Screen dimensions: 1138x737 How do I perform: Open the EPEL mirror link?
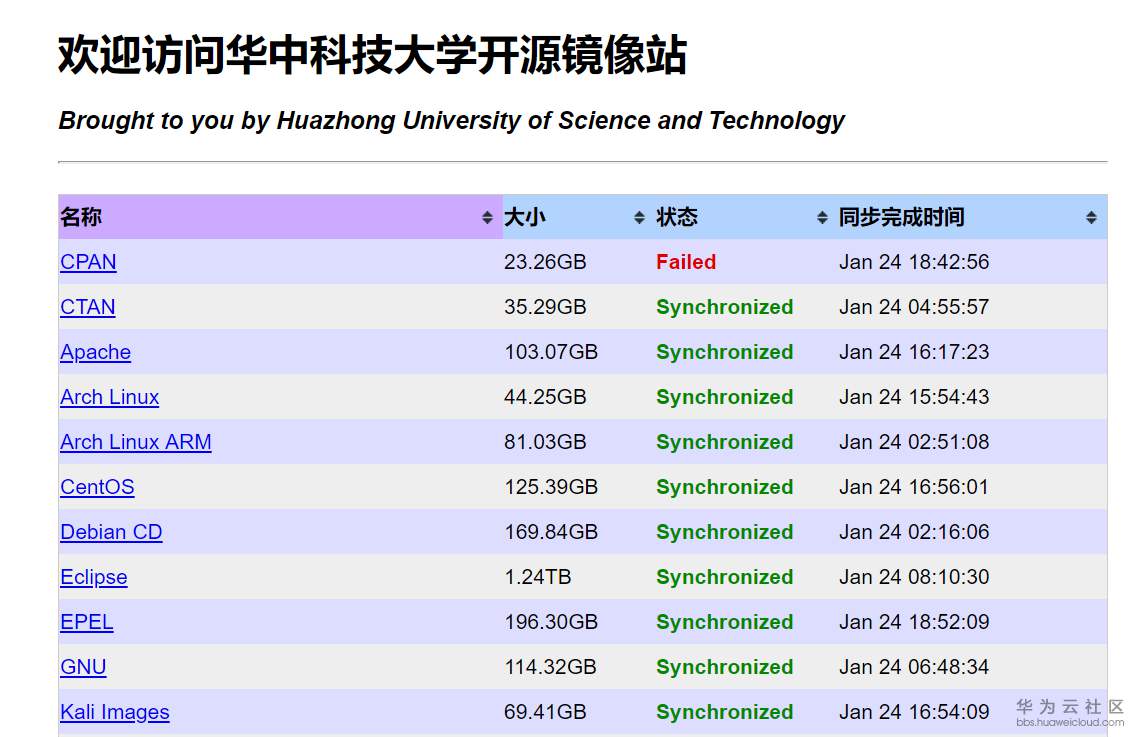pos(86,622)
